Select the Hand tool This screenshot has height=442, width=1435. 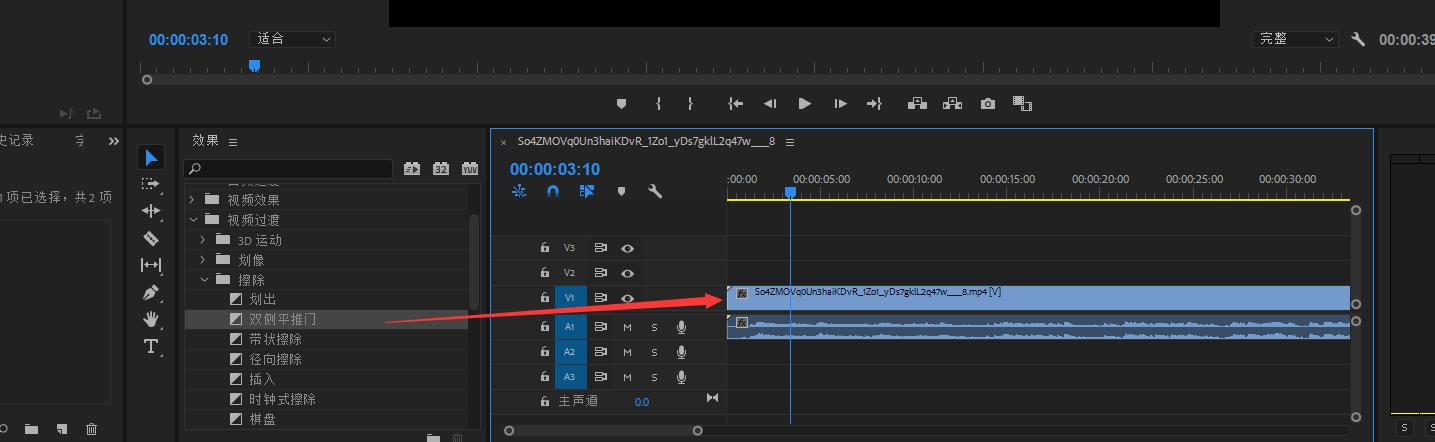pyautogui.click(x=151, y=319)
